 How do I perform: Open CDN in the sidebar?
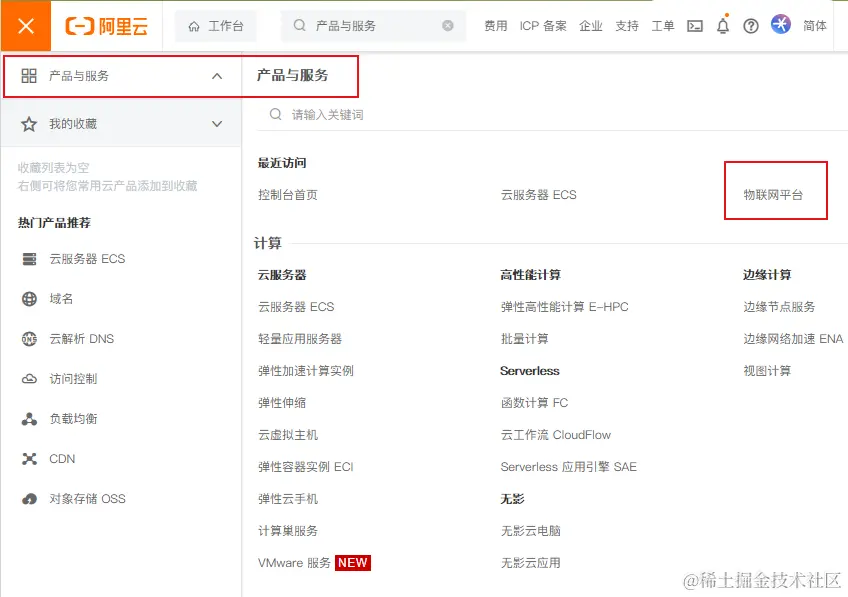(62, 459)
